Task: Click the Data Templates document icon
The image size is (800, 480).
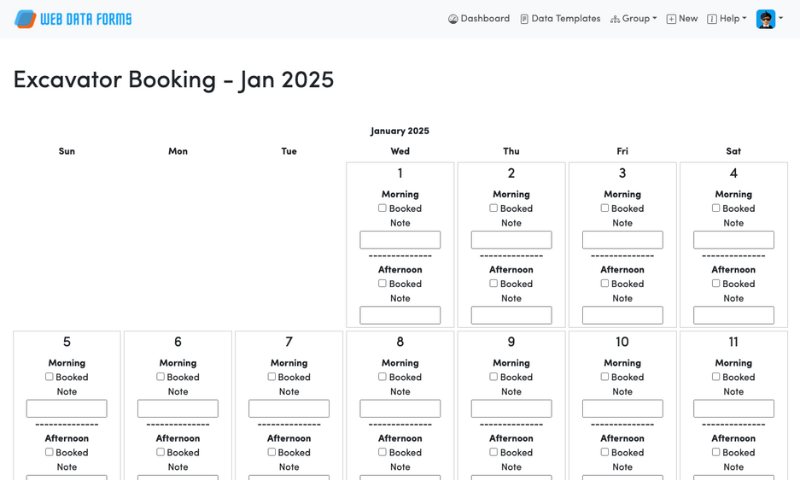Action: (x=524, y=19)
